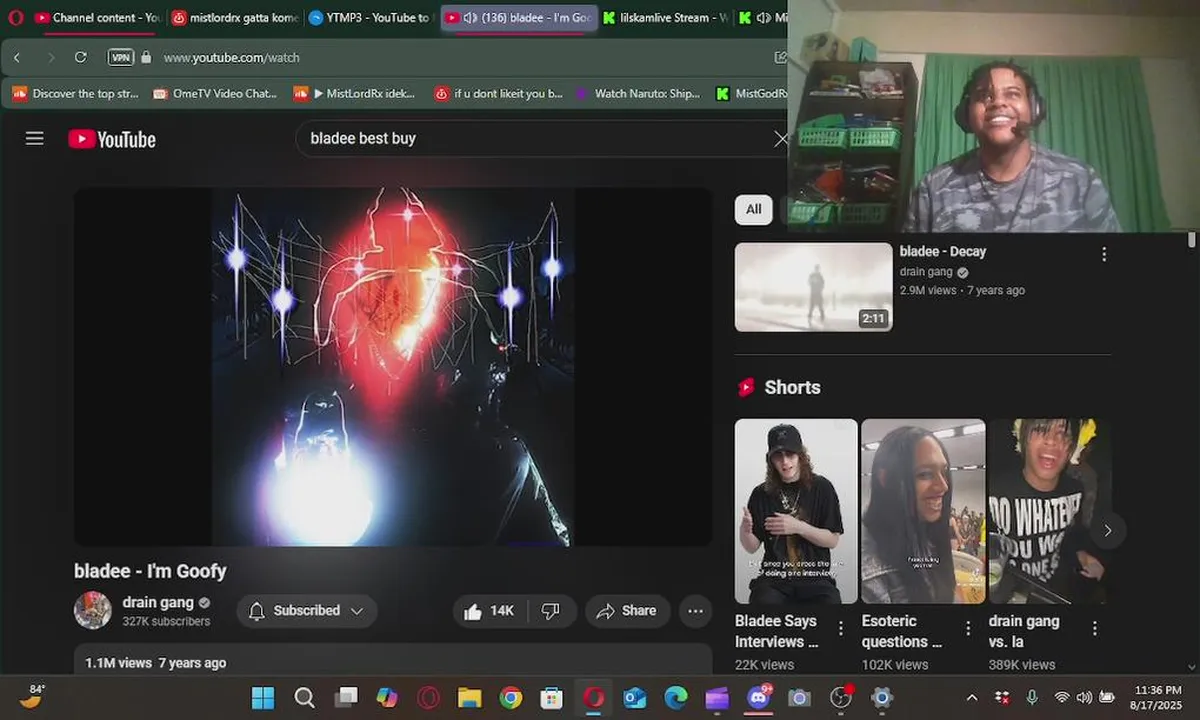Show next Shorts with arrow button

pos(1107,531)
